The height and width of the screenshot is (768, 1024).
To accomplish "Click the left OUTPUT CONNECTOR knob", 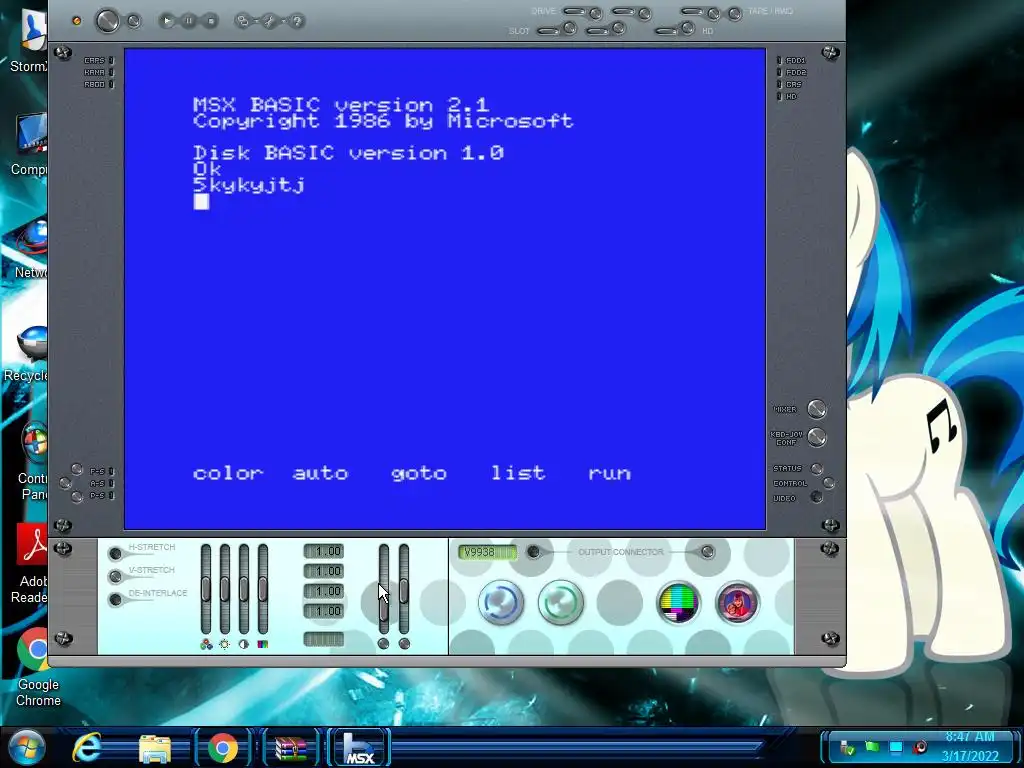I will 534,552.
